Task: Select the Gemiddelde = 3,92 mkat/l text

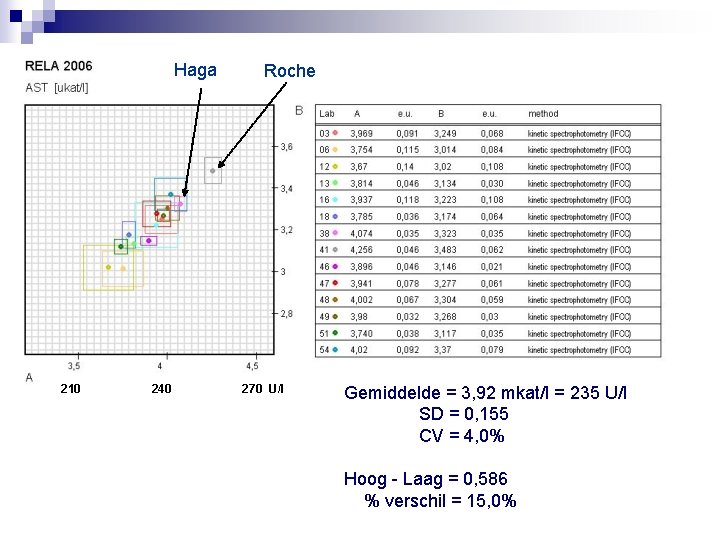Action: [447, 393]
